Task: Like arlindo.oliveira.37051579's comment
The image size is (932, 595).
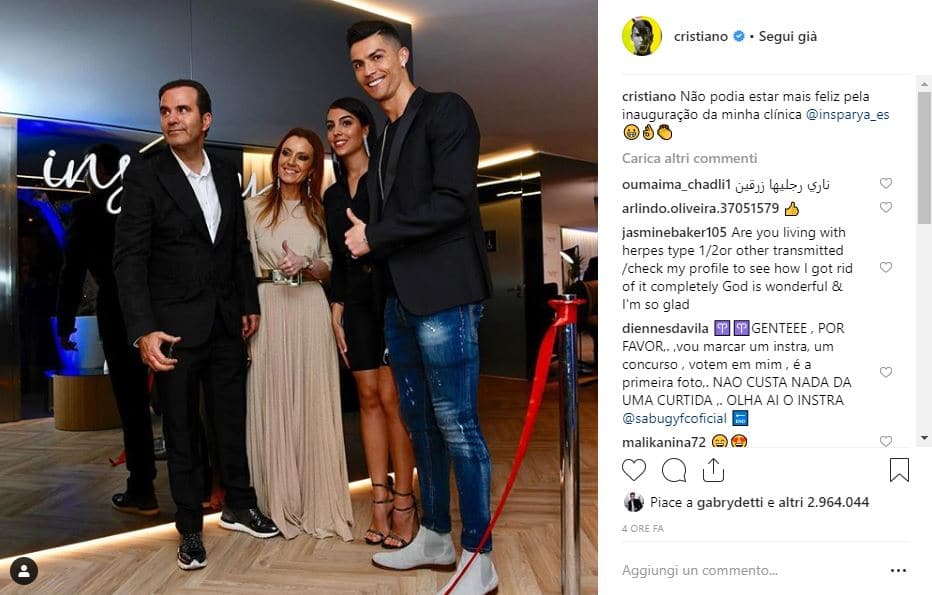Action: [x=886, y=207]
